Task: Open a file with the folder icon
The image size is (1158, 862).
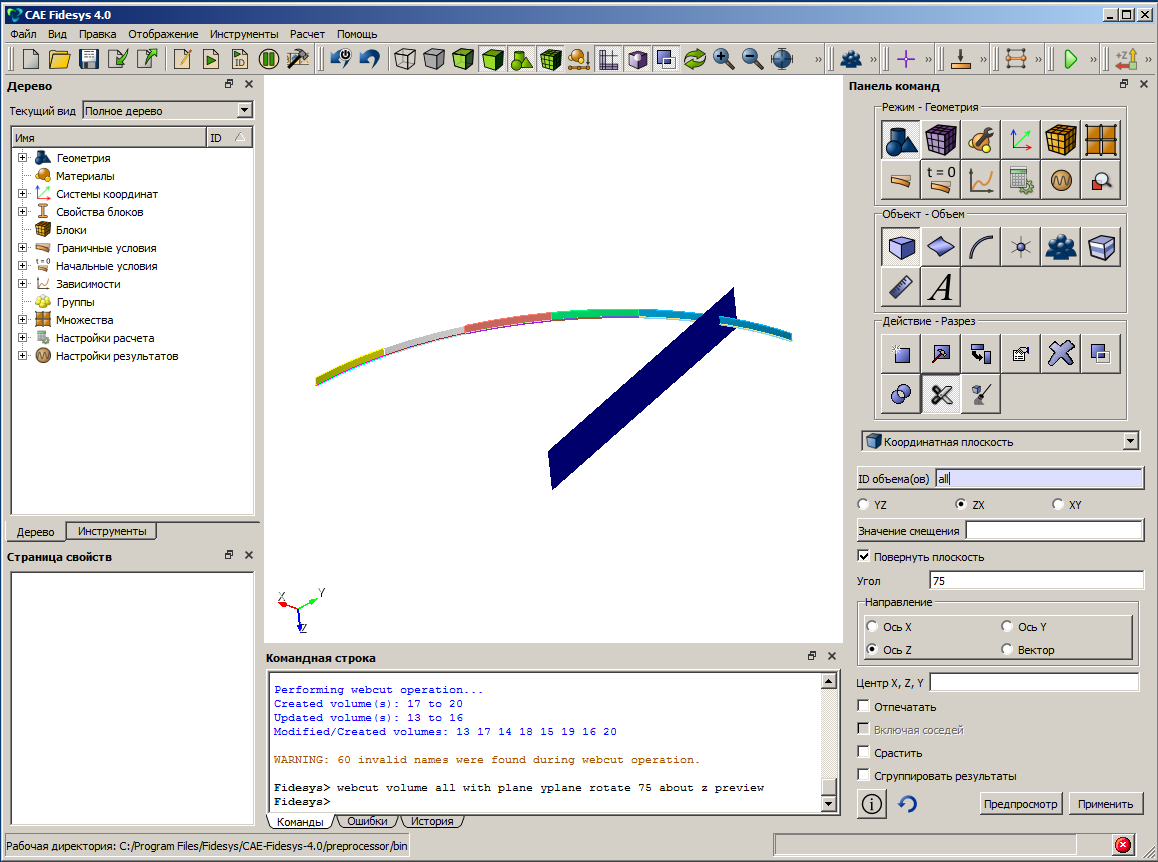Action: 60,59
